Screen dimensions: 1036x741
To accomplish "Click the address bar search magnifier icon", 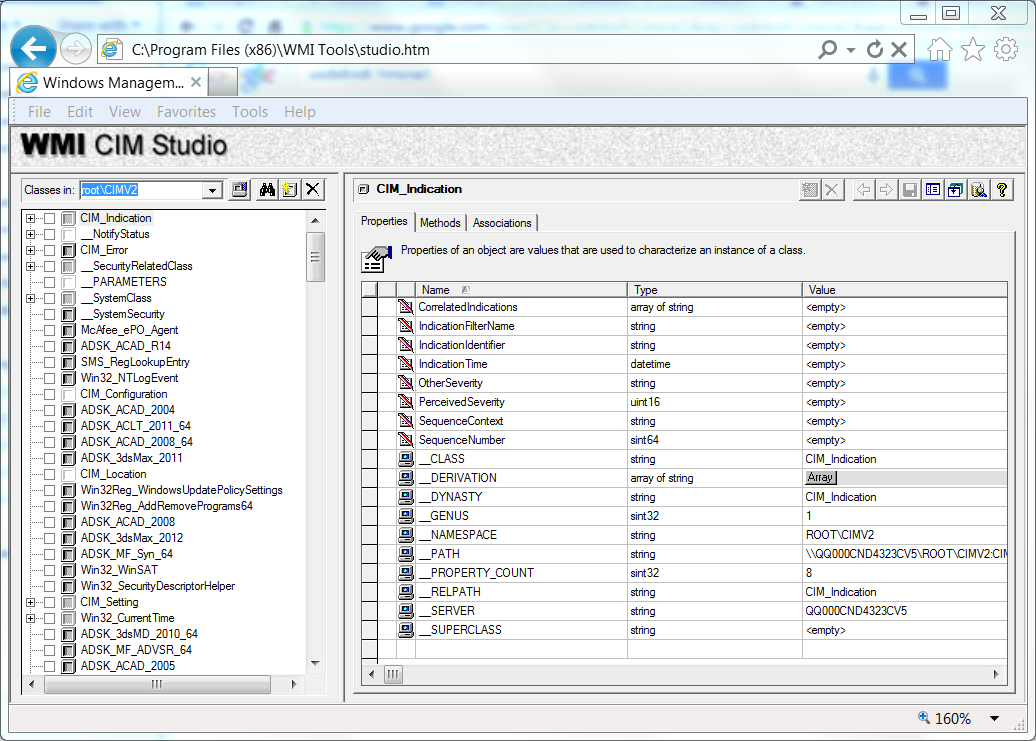I will pyautogui.click(x=827, y=50).
